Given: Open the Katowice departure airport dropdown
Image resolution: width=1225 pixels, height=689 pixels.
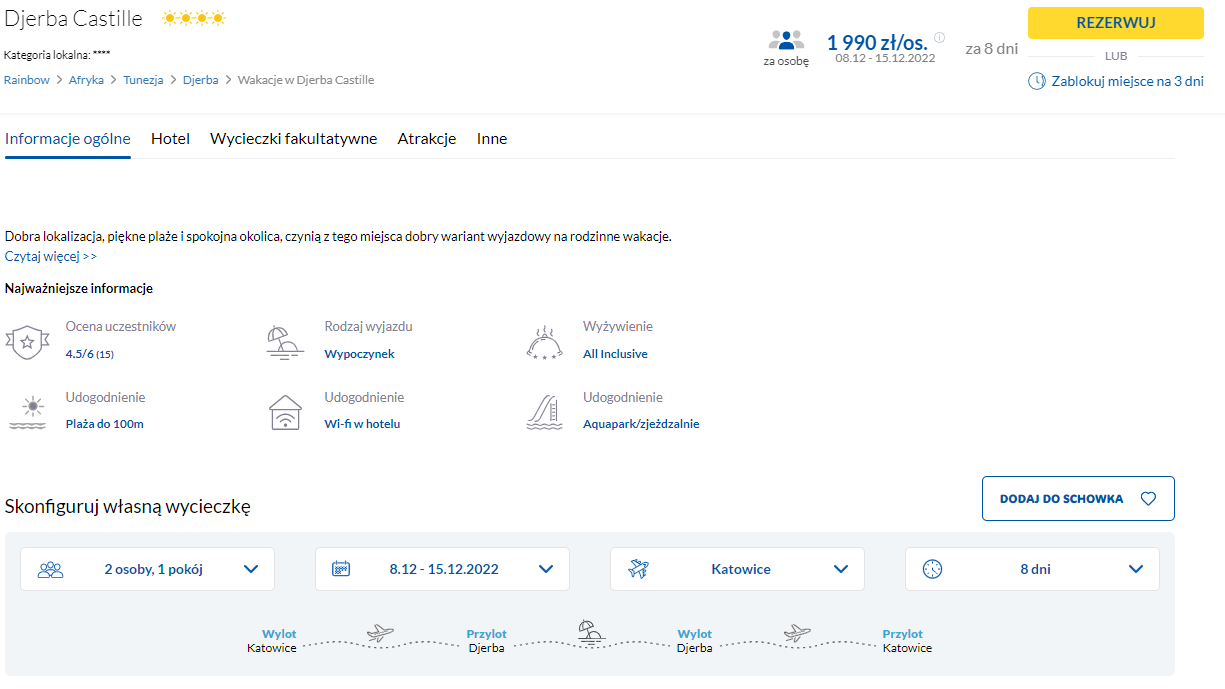Looking at the screenshot, I should point(737,569).
